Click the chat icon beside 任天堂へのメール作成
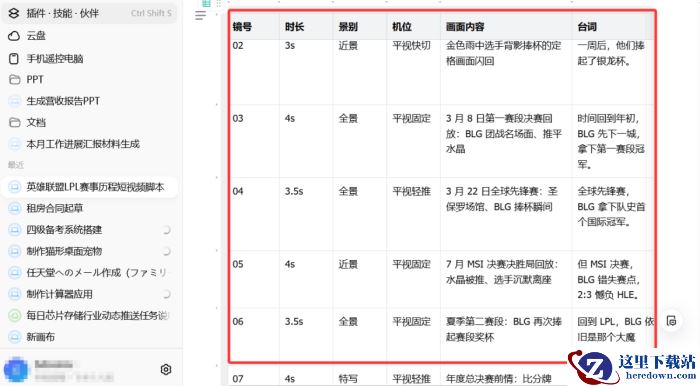Screen dimensions: 700x386 pos(15,273)
